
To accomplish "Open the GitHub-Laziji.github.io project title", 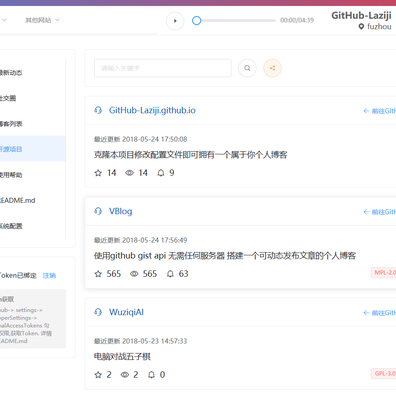I will point(152,110).
